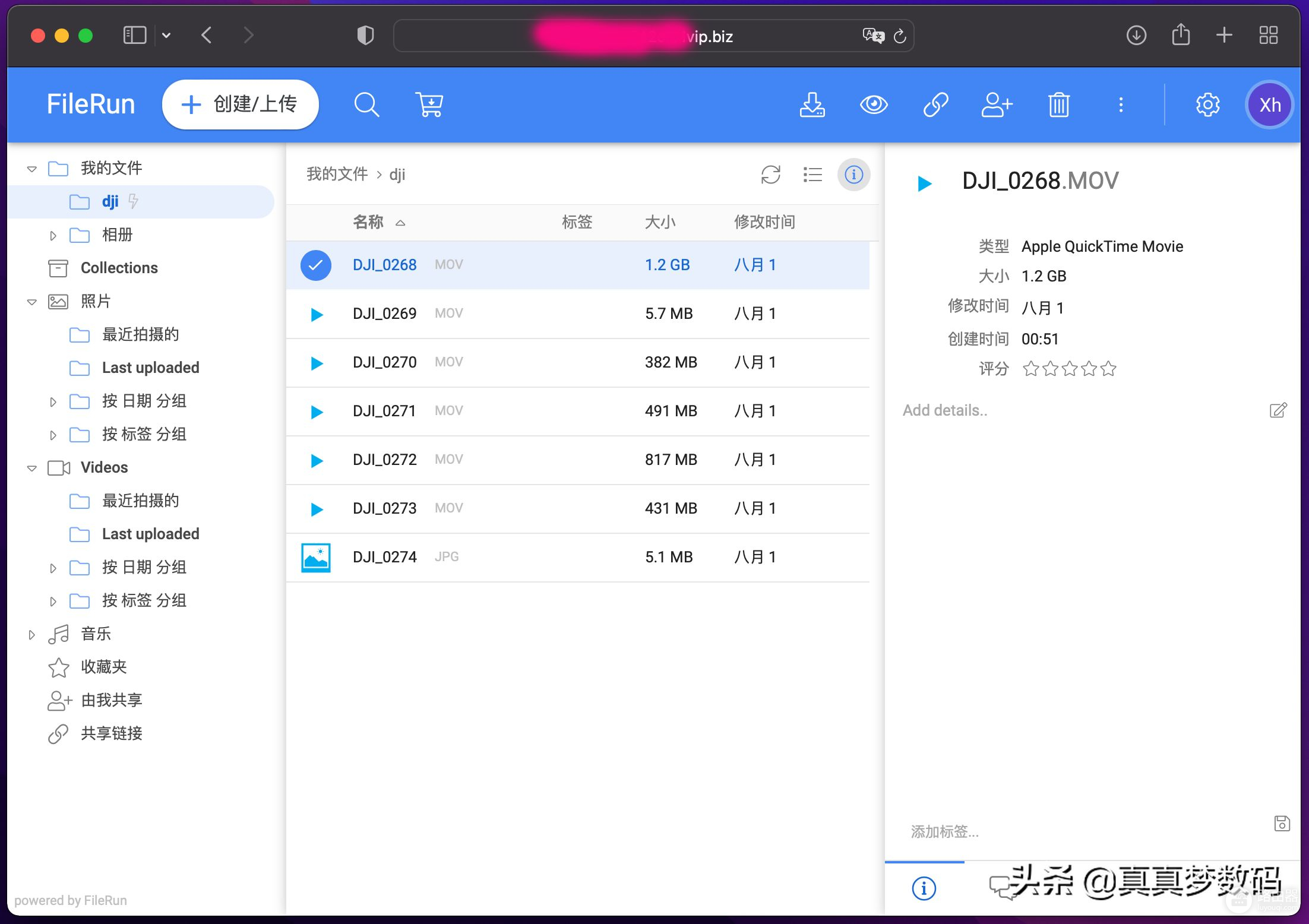Click the 创建/上传 button

click(x=240, y=105)
